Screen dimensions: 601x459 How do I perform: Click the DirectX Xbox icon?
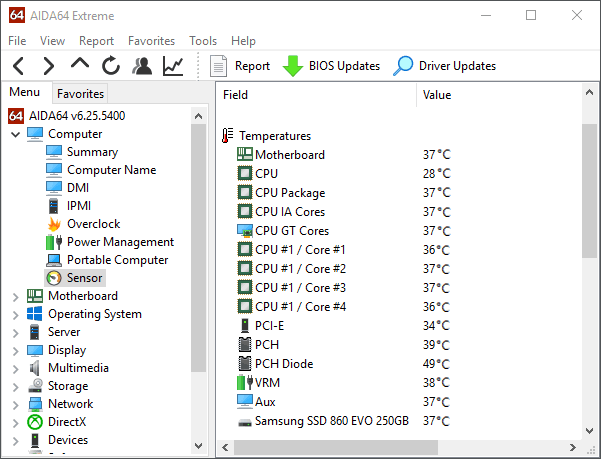click(x=34, y=422)
